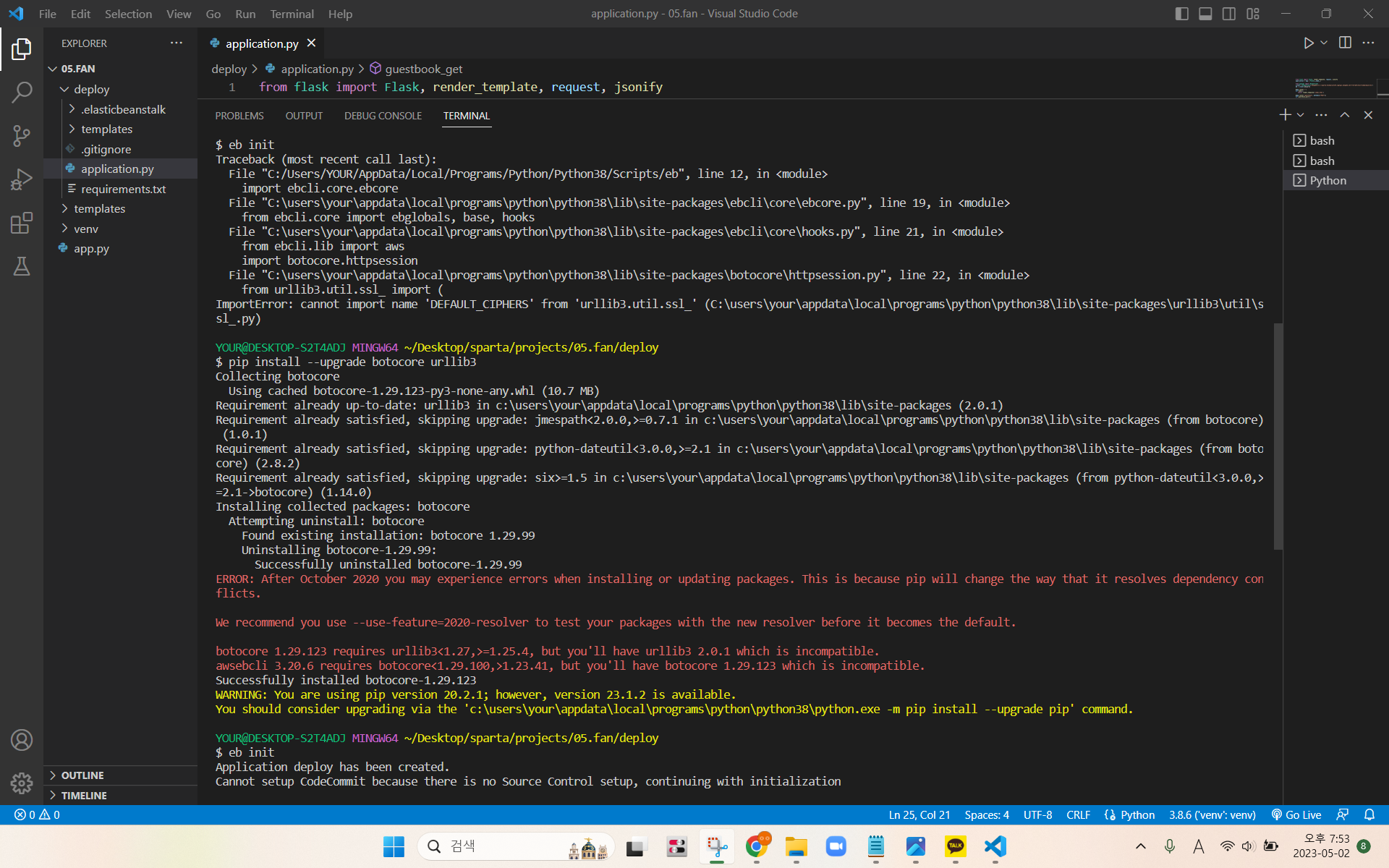Run the Python file with play button
This screenshot has width=1389, height=868.
(x=1308, y=43)
